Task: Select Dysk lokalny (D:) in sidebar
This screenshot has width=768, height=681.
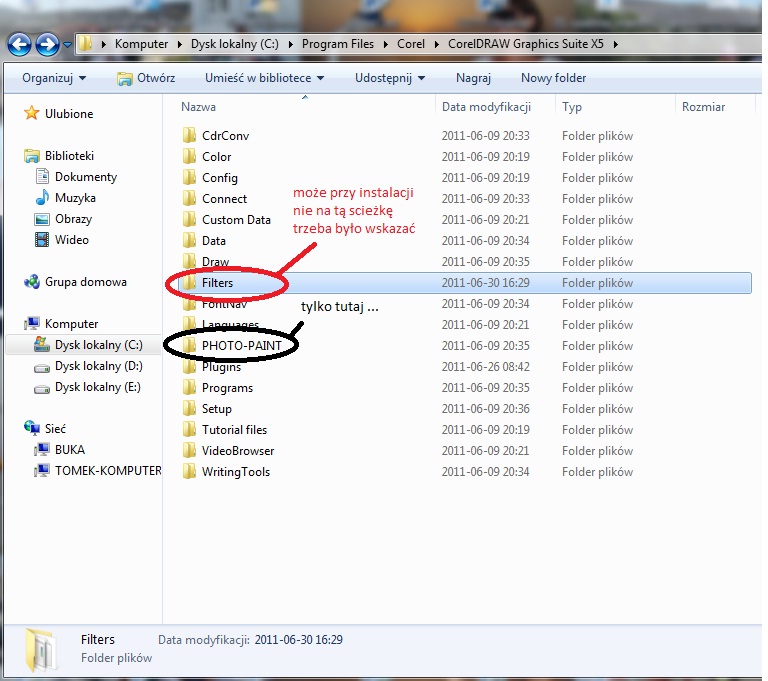Action: tap(98, 366)
